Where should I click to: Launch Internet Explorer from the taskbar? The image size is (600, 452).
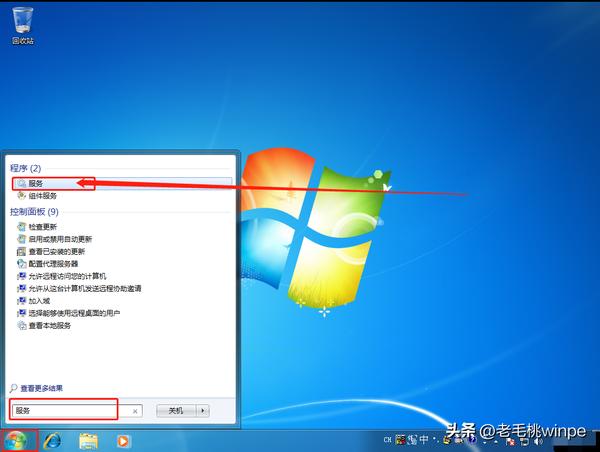click(52, 441)
